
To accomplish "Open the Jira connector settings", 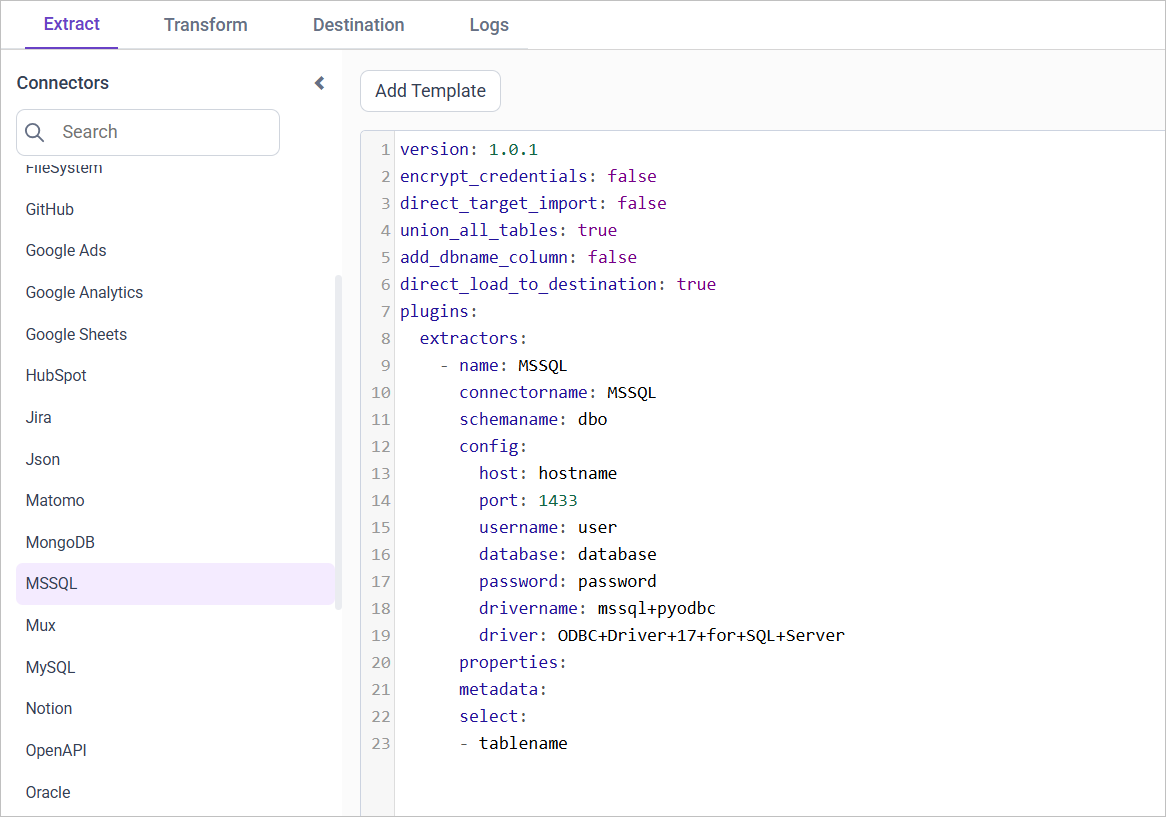I will pyautogui.click(x=37, y=417).
